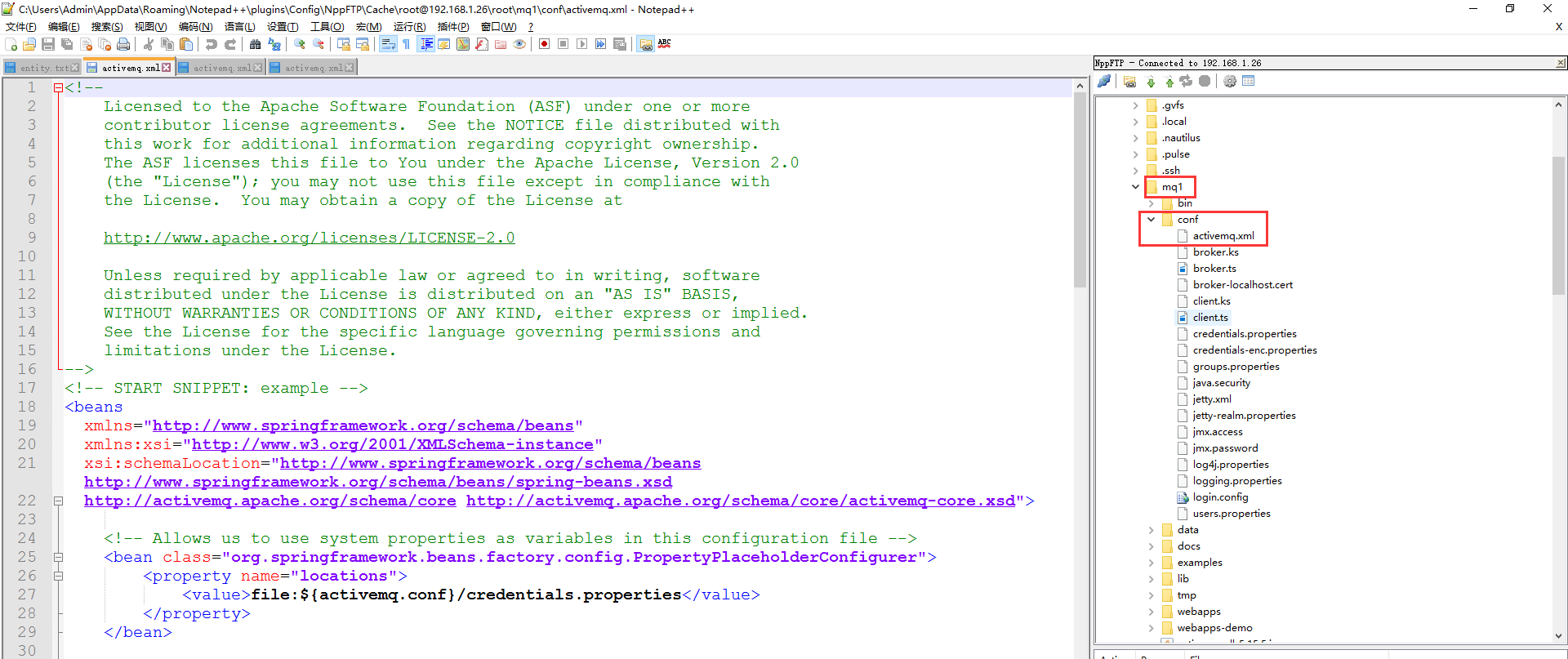Click the spring-beans.xsd link
The height and width of the screenshot is (659, 1568).
[378, 482]
